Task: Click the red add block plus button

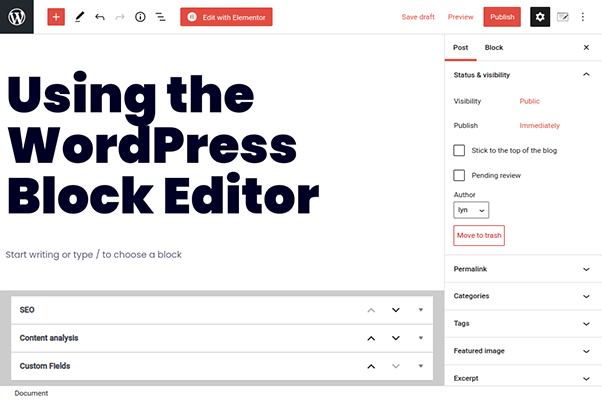Action: click(56, 17)
